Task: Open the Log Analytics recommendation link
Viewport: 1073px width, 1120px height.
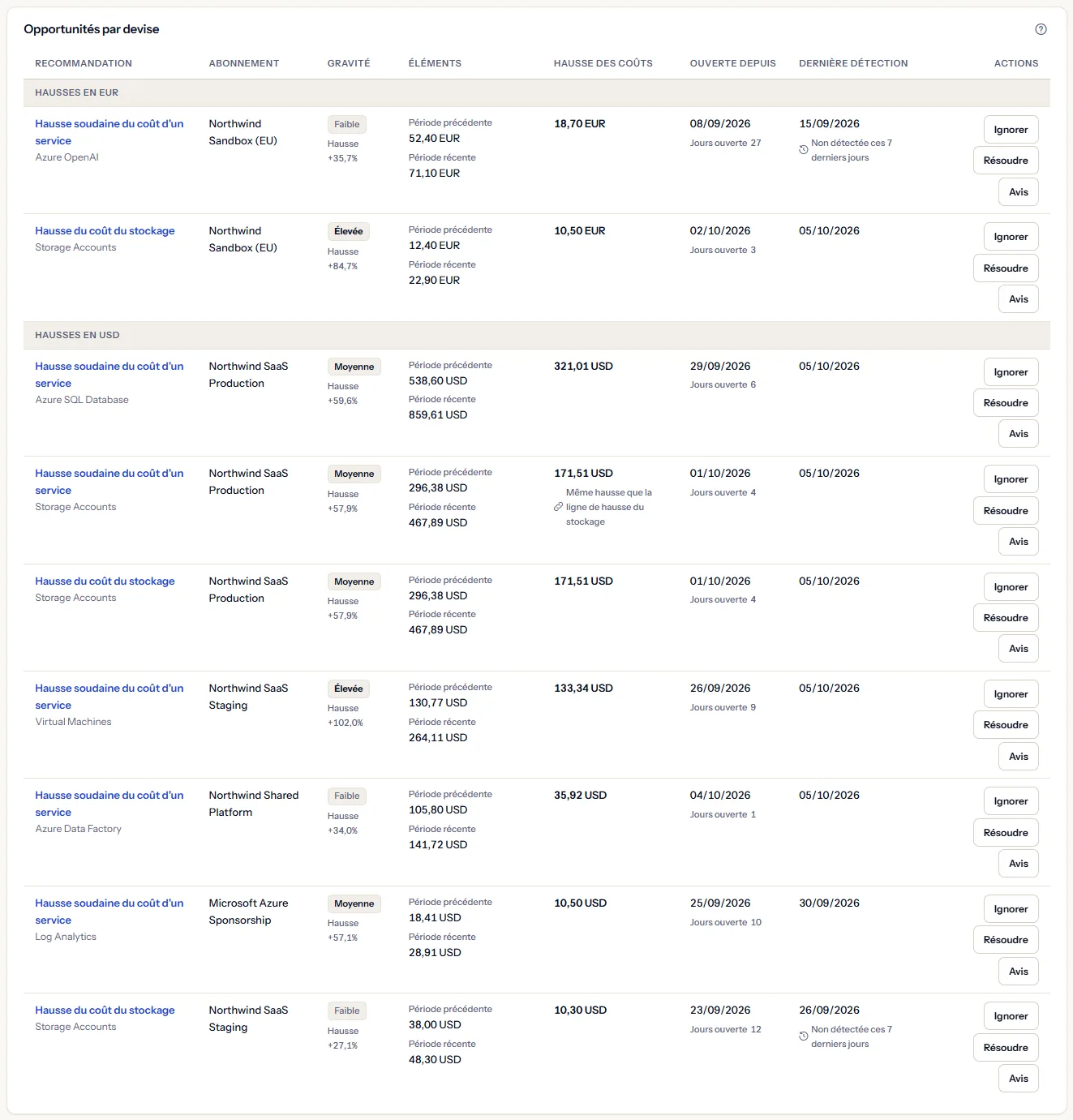Action: (109, 912)
